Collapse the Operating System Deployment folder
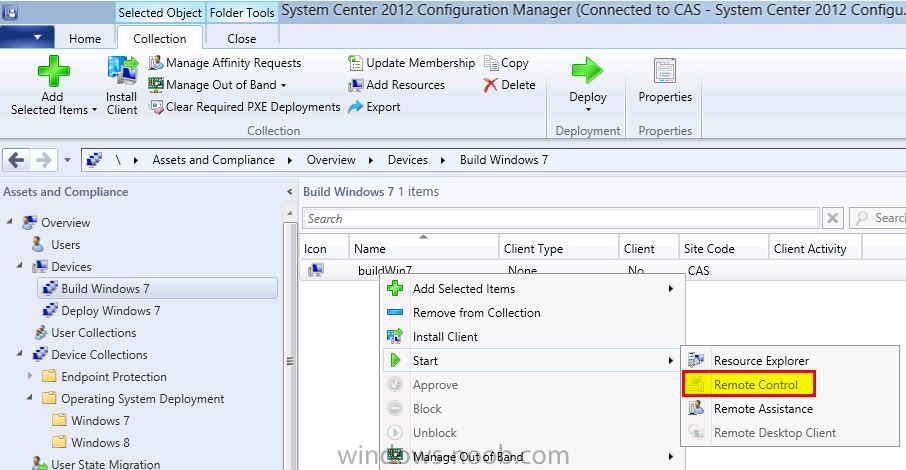 pyautogui.click(x=30, y=397)
